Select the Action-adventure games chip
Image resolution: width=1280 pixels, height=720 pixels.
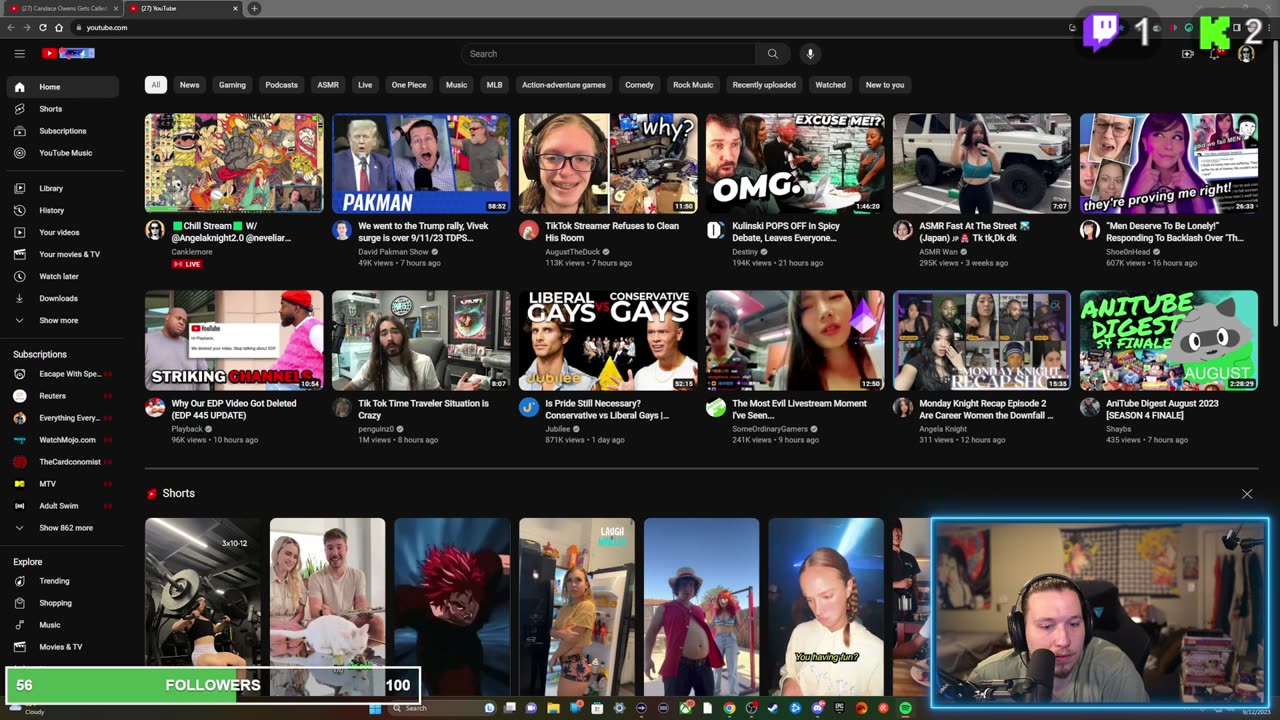click(x=564, y=85)
